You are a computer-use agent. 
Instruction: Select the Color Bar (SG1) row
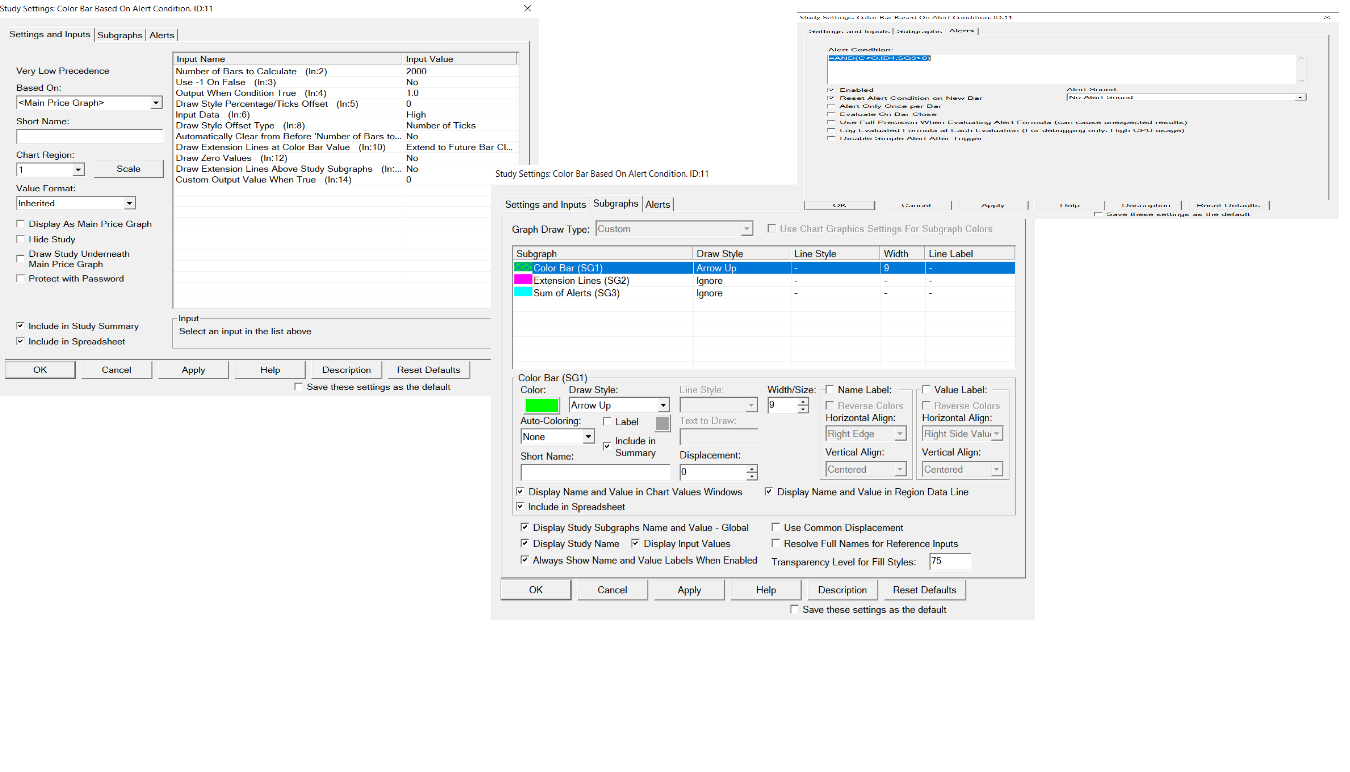coord(764,268)
